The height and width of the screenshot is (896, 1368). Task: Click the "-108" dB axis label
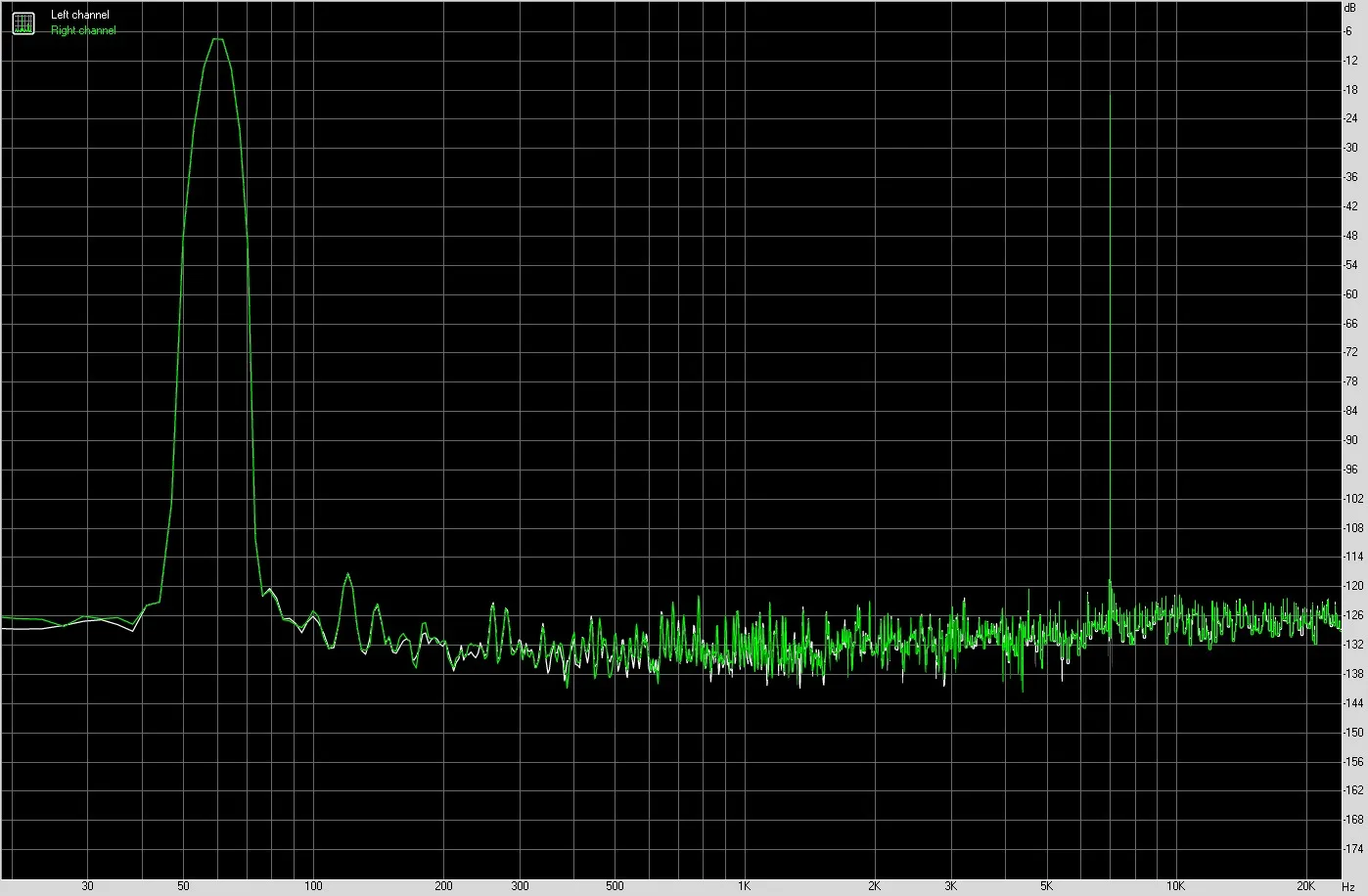coord(1353,528)
